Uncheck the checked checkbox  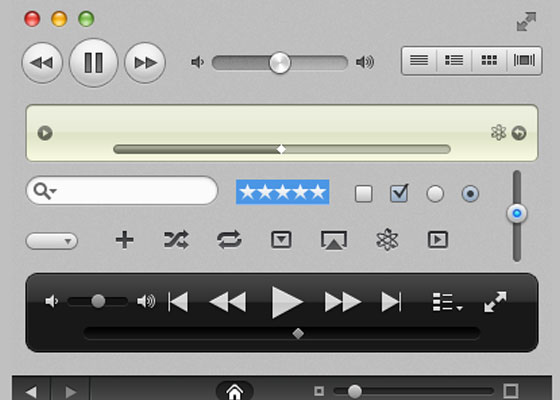pos(399,193)
